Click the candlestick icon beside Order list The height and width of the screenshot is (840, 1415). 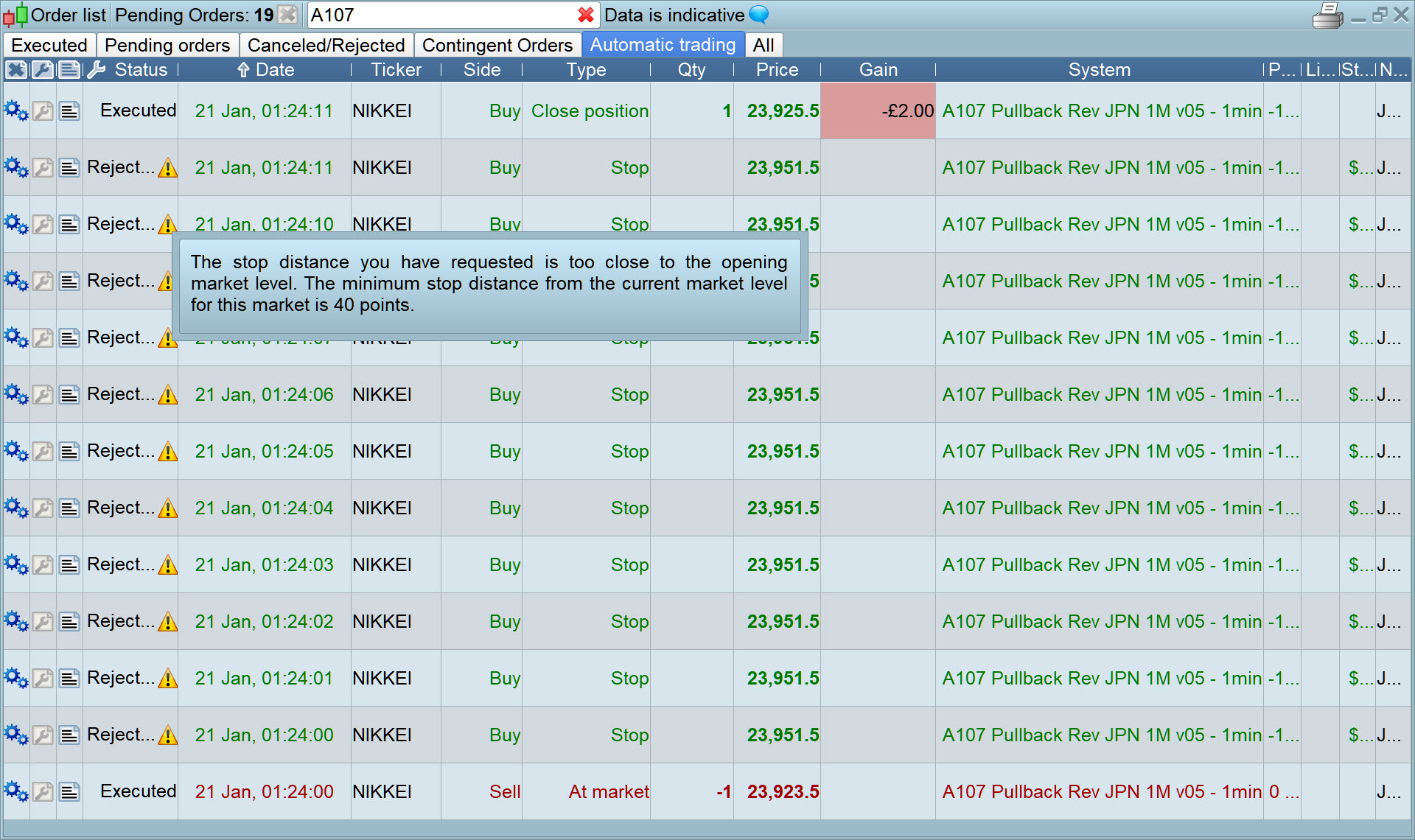(15, 15)
